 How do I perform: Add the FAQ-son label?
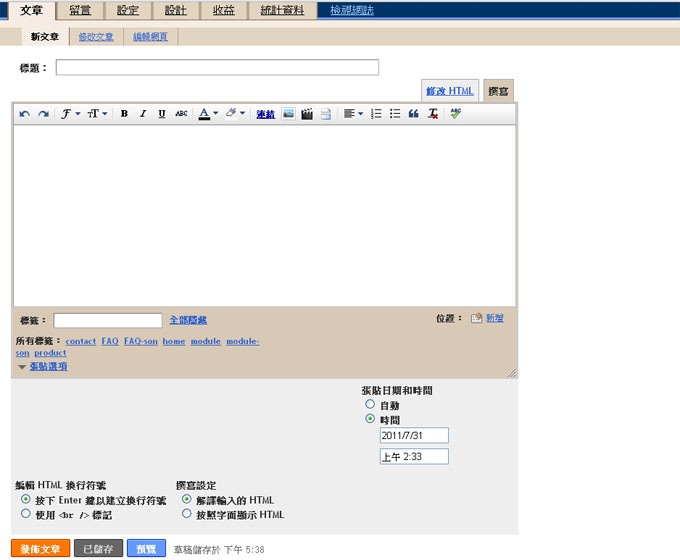141,341
